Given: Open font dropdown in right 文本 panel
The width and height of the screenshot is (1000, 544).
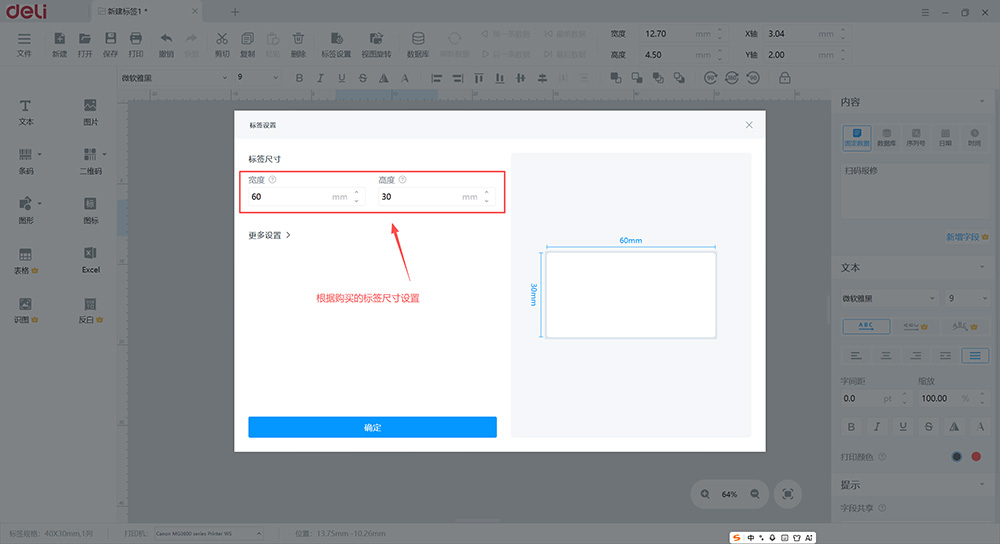Looking at the screenshot, I should tap(888, 298).
